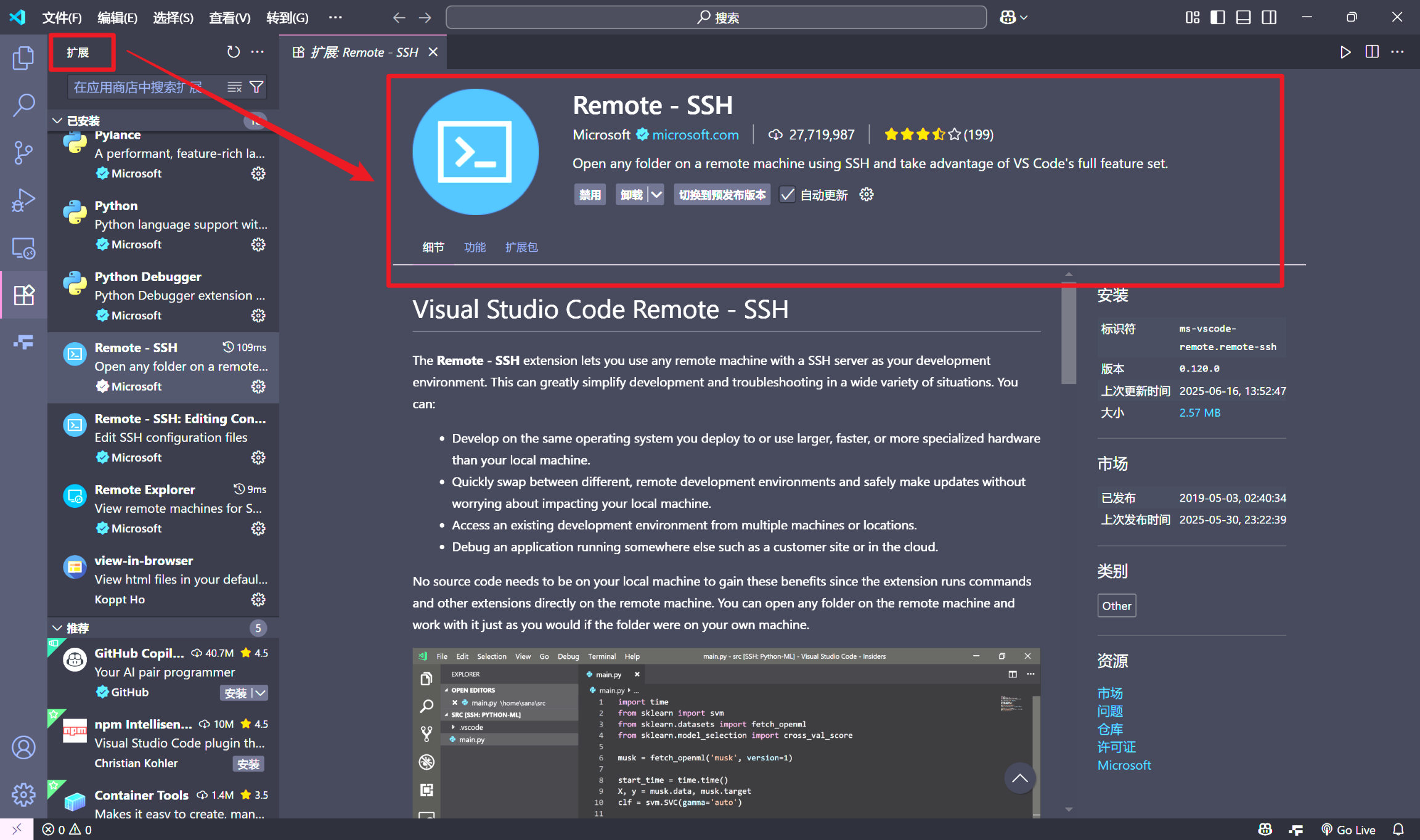Viewport: 1420px width, 840px height.
Task: Toggle the primary sidebar layout button
Action: click(1218, 17)
